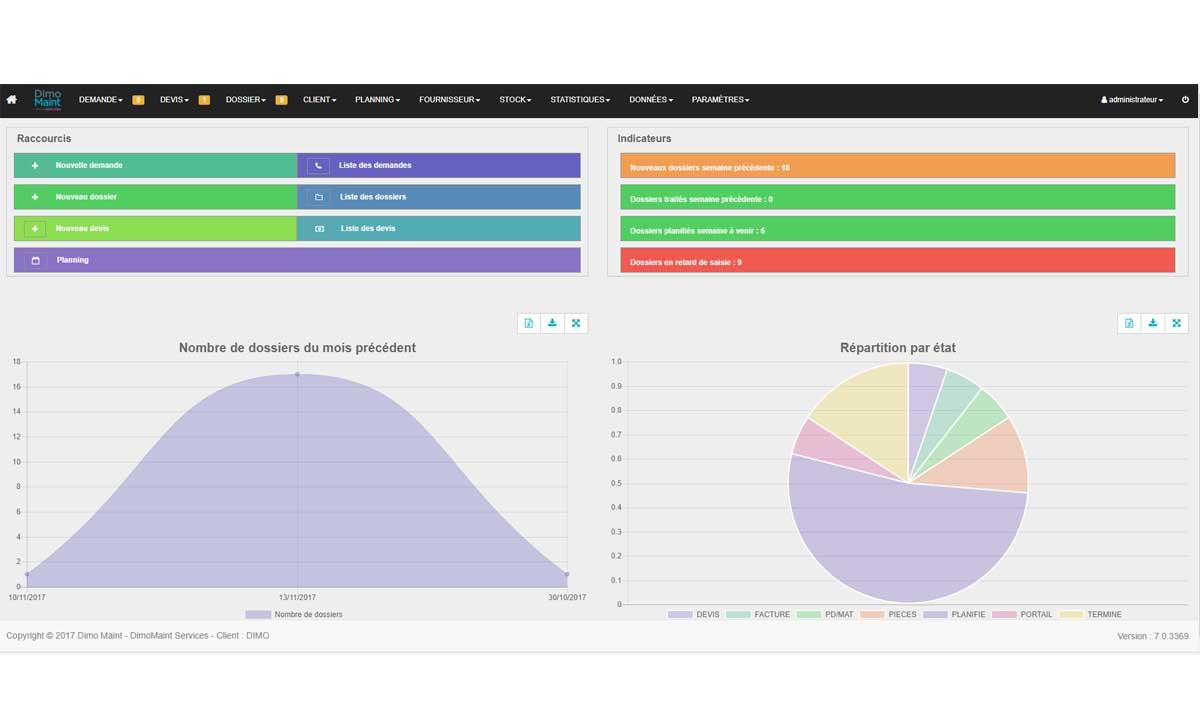Screen dimensions: 1200x720
Task: Open Liste des devis
Action: pos(439,229)
